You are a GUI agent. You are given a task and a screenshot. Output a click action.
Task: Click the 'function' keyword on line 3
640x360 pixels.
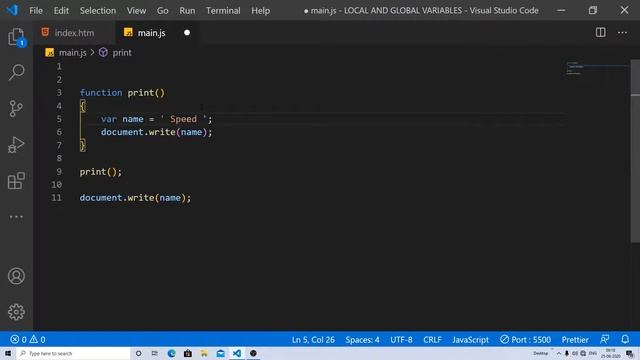[101, 93]
